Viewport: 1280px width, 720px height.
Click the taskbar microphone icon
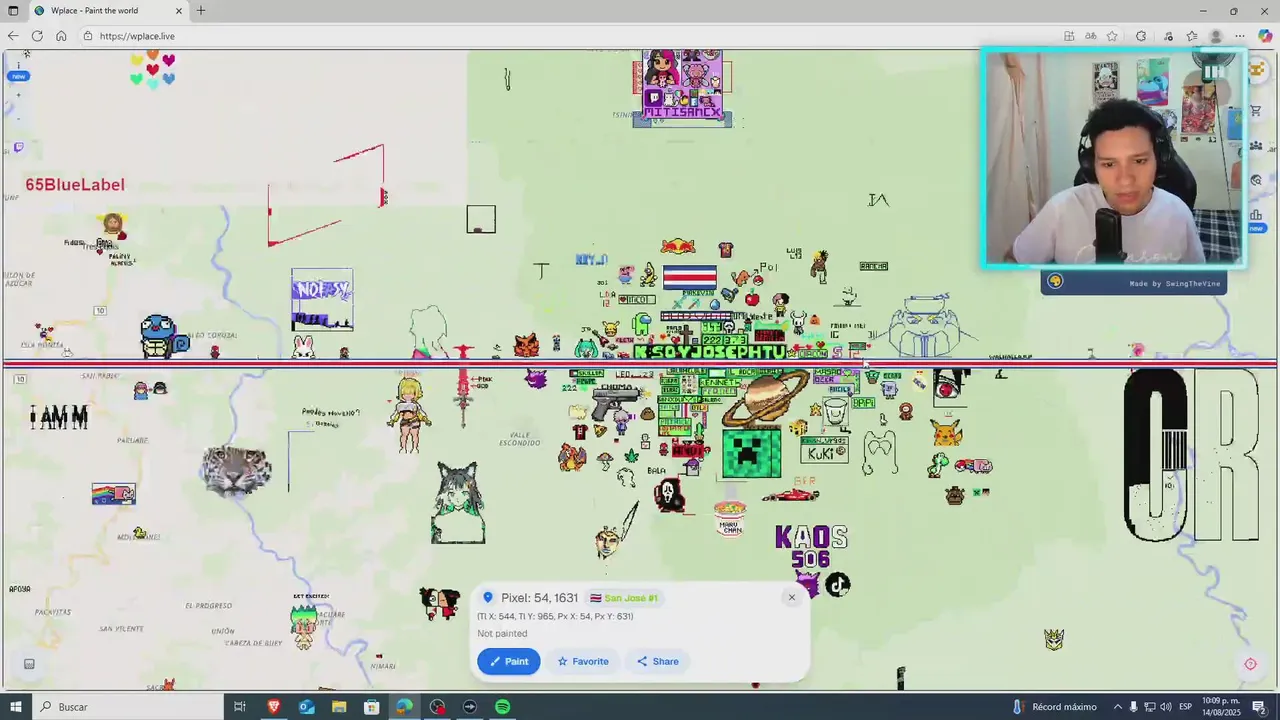coord(1134,707)
